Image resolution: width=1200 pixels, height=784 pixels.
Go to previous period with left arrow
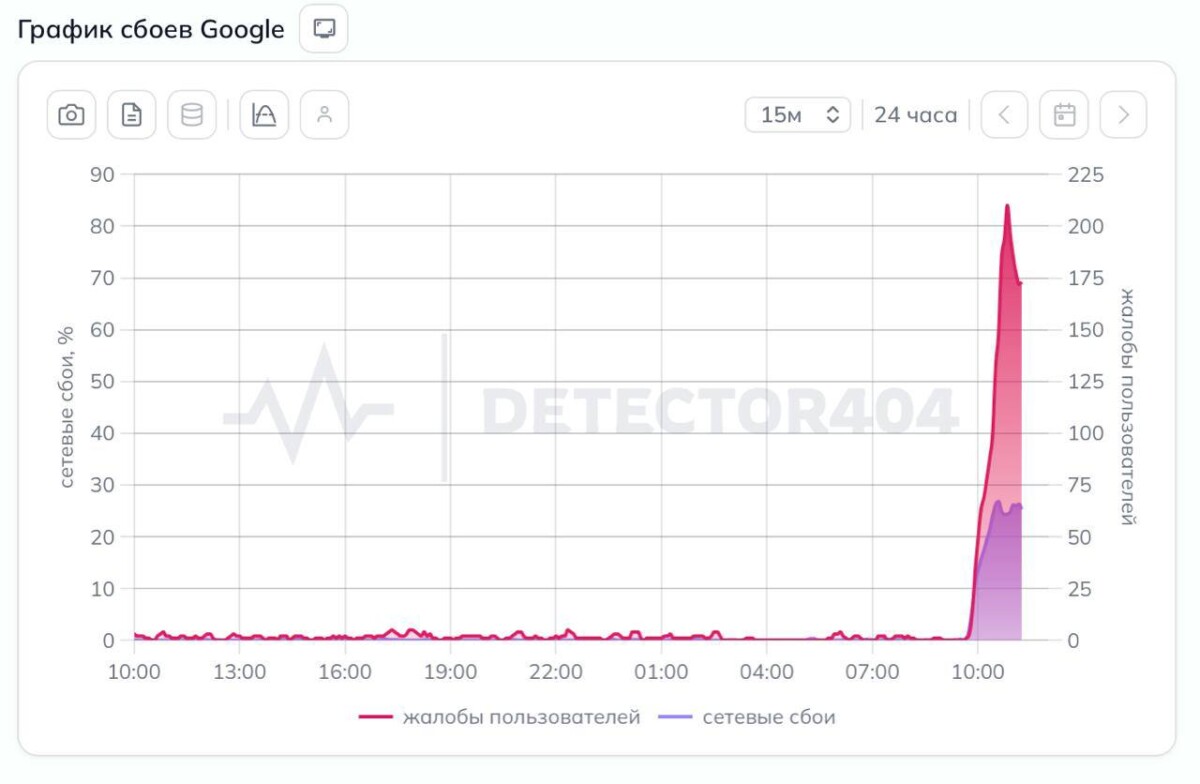coord(1004,115)
